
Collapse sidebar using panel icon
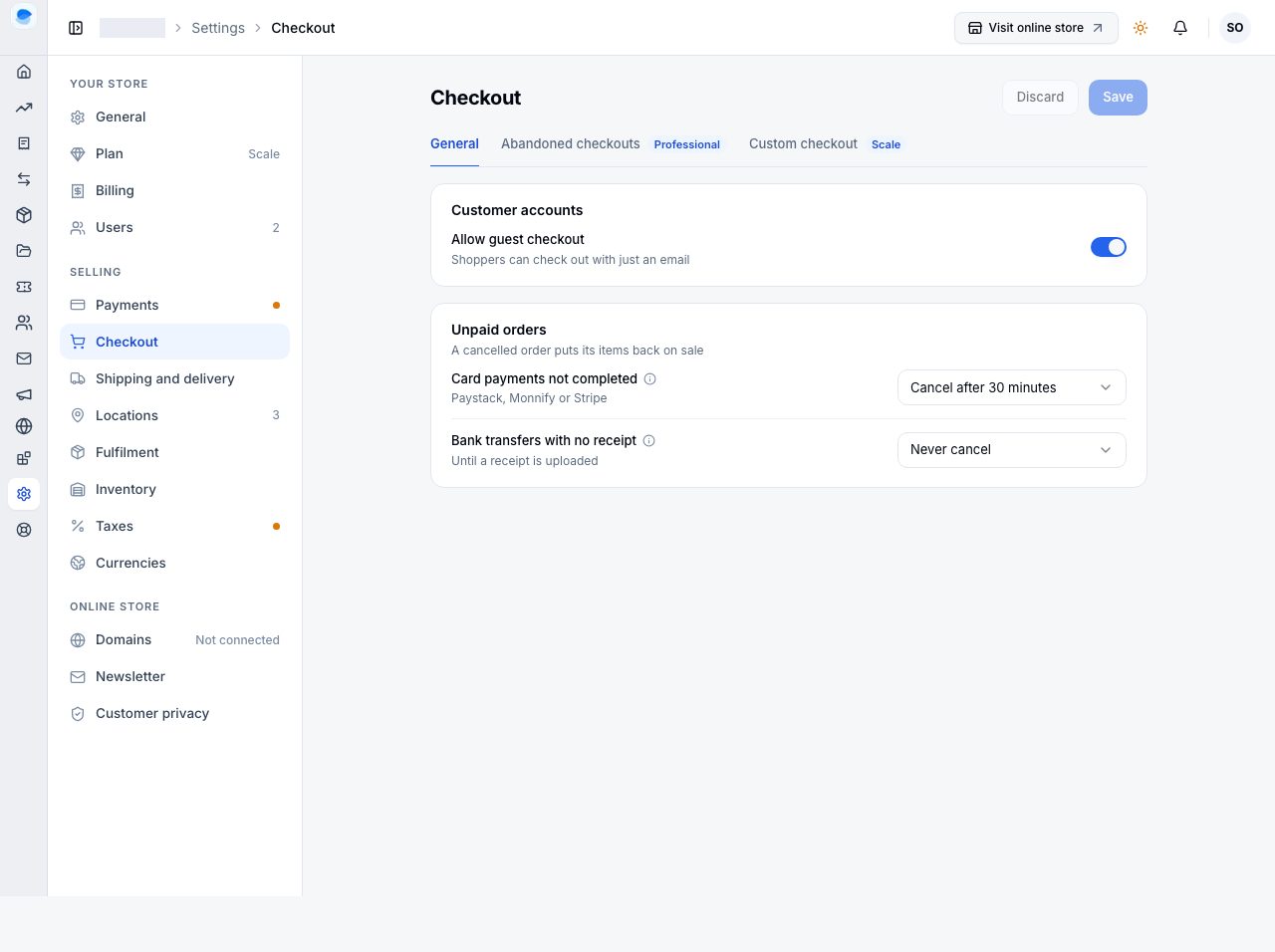pos(76,28)
